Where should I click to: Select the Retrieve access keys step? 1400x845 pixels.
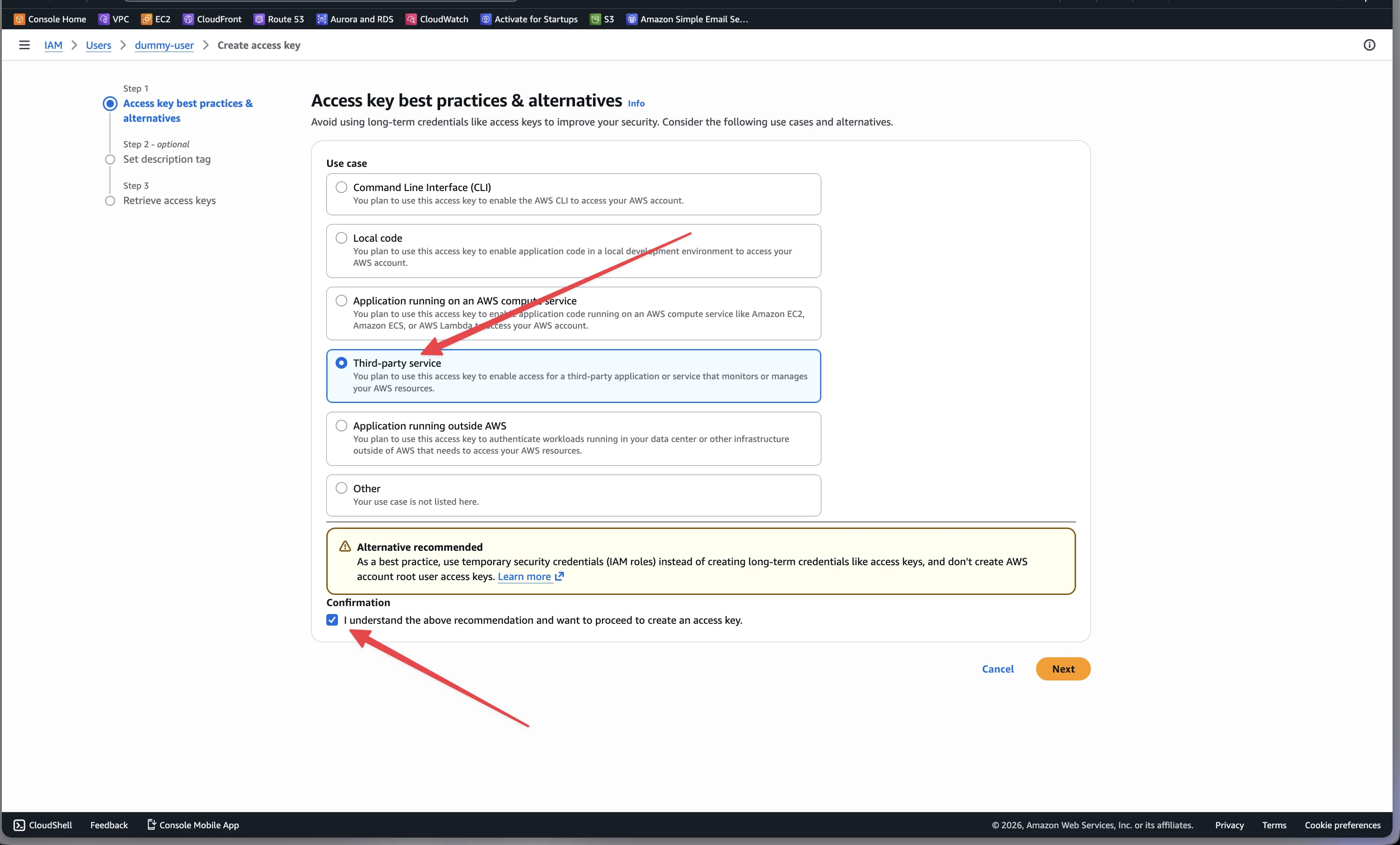tap(169, 200)
